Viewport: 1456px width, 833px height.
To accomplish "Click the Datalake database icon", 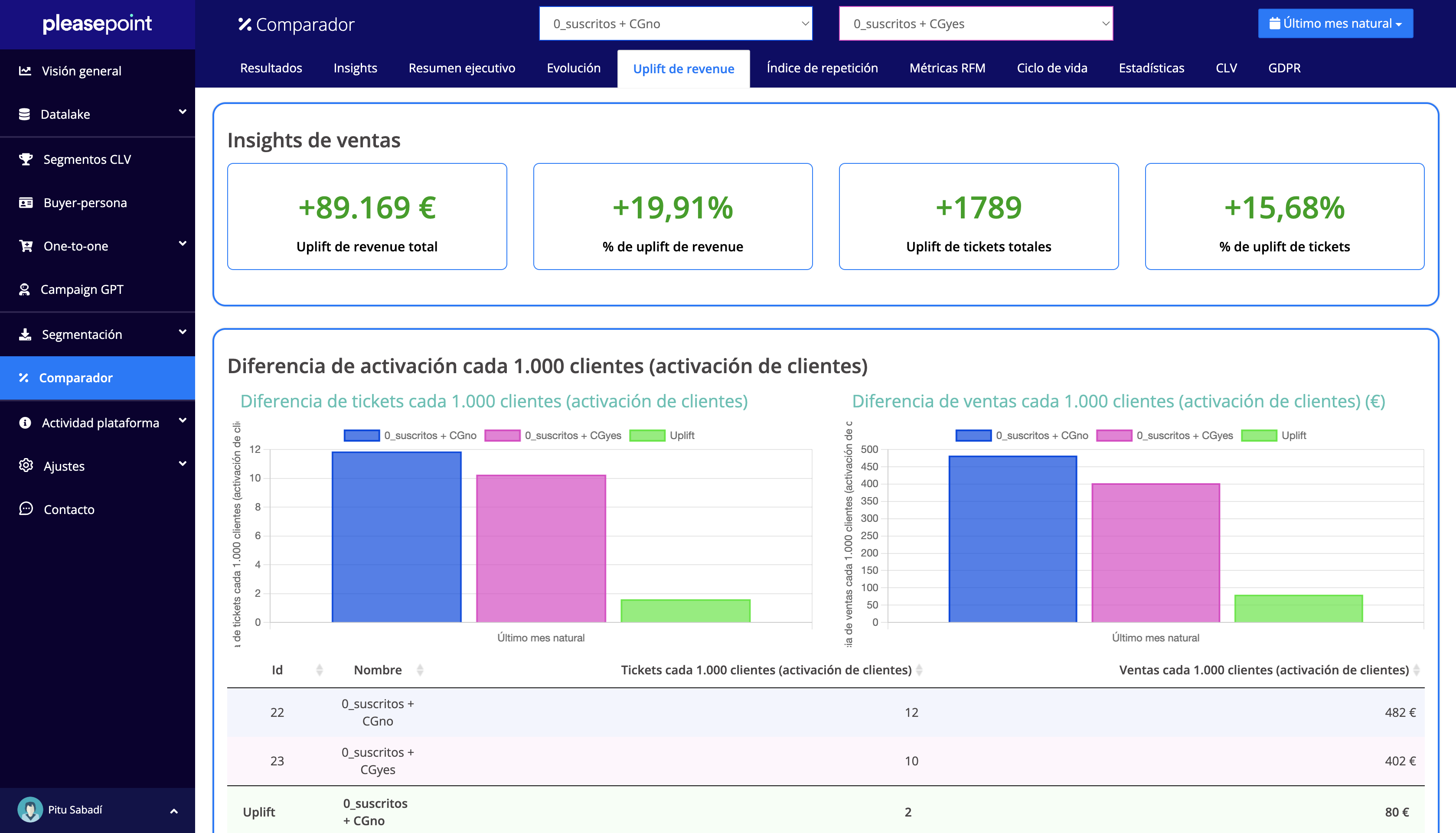I will click(x=24, y=114).
